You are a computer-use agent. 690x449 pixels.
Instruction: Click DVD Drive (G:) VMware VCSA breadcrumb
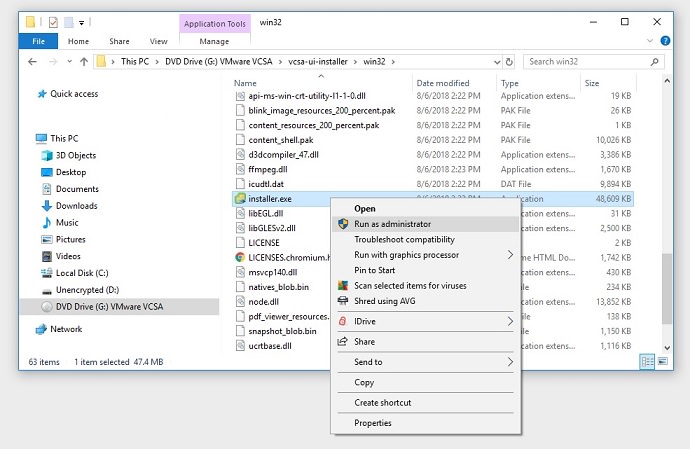219,62
